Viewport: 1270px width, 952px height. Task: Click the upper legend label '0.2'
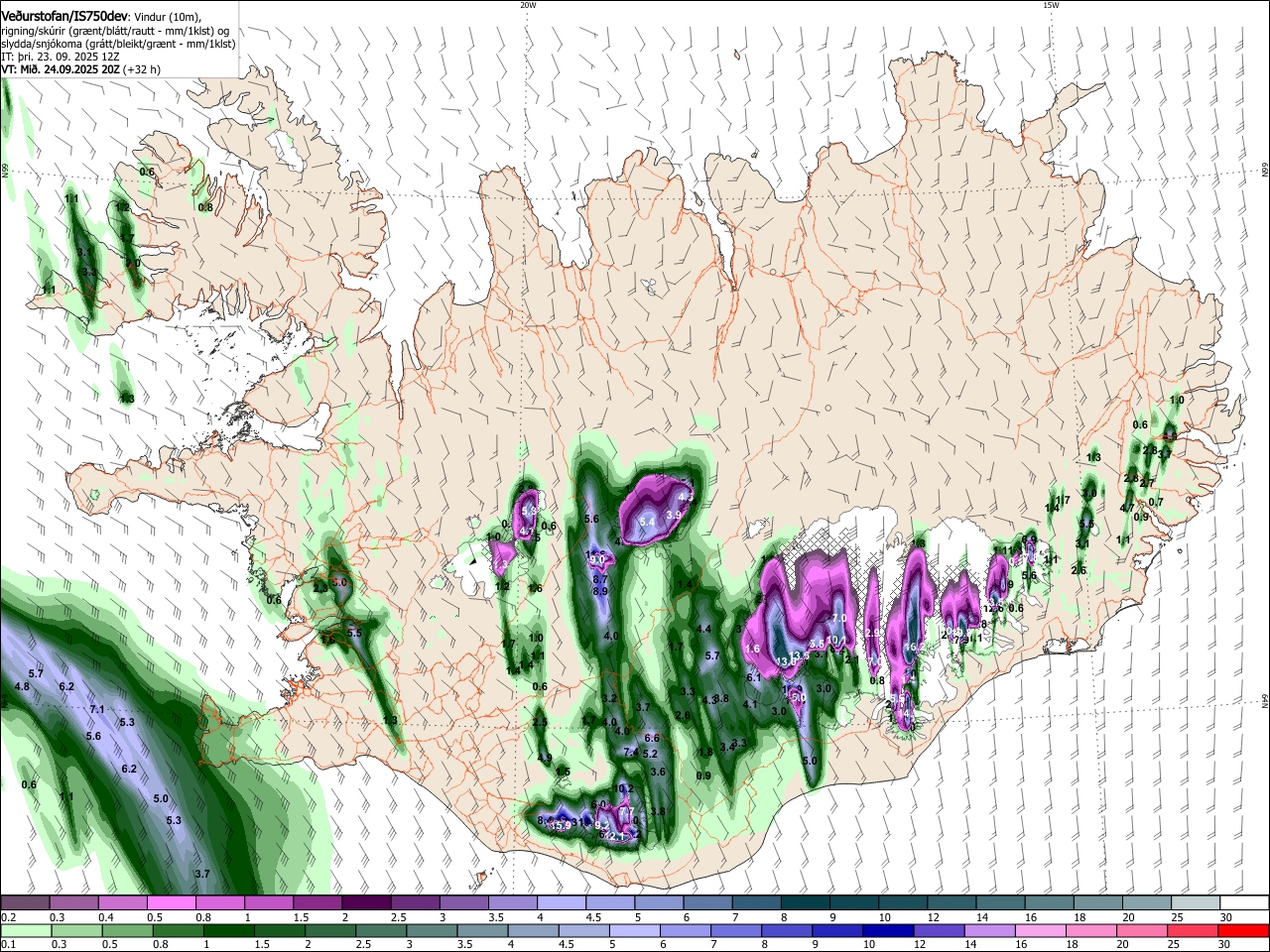[8, 916]
